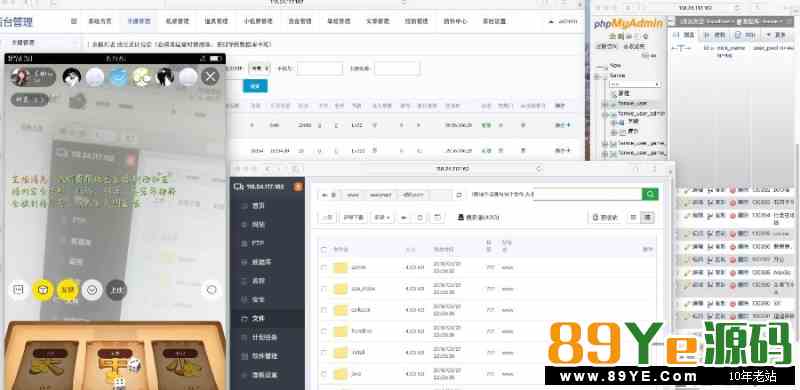
Task: Click the 上传 upload button
Action: coord(328,217)
